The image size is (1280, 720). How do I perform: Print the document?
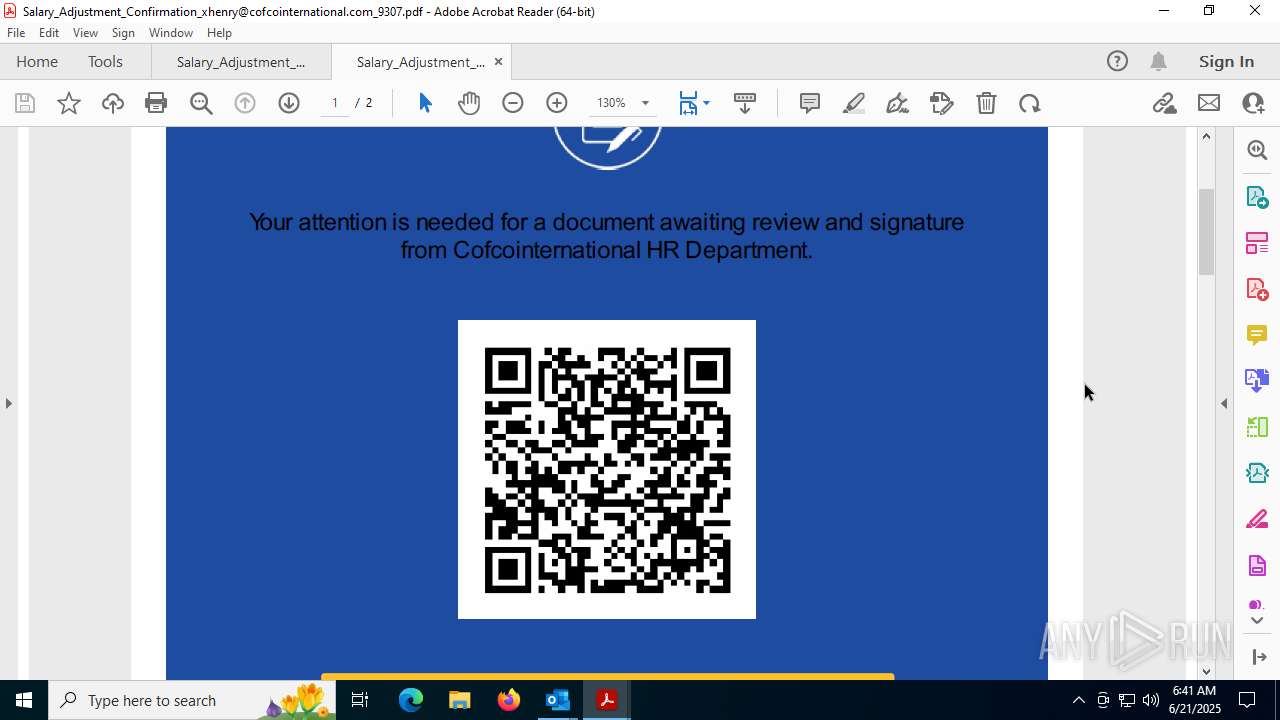pos(156,103)
